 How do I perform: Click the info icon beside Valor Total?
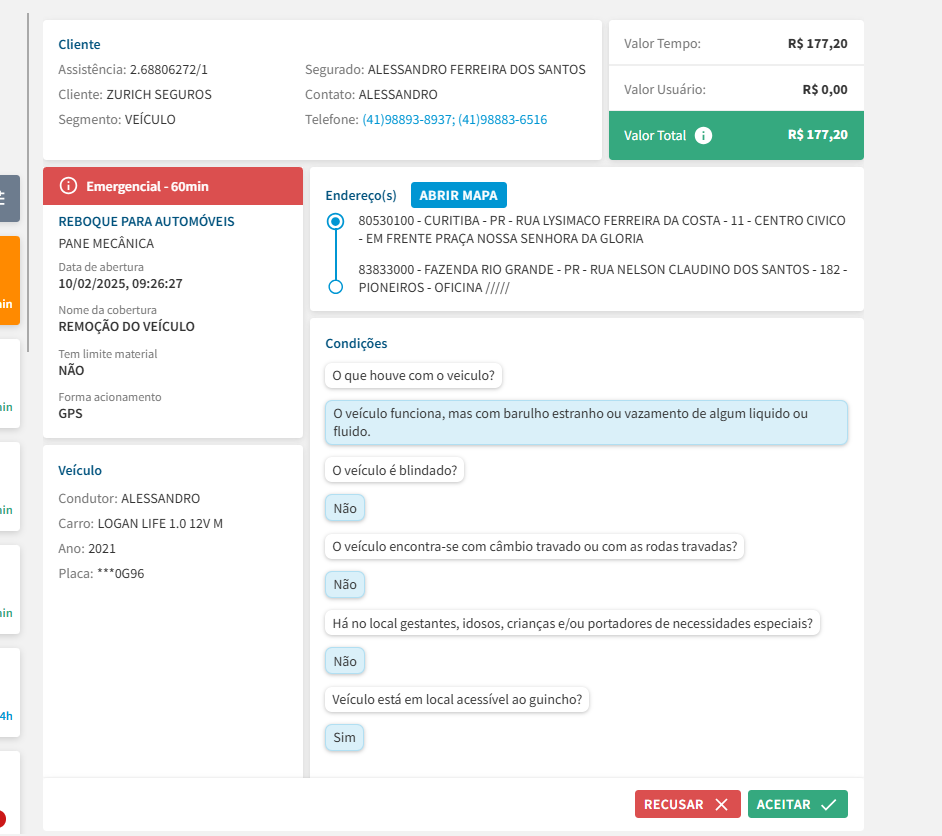703,135
